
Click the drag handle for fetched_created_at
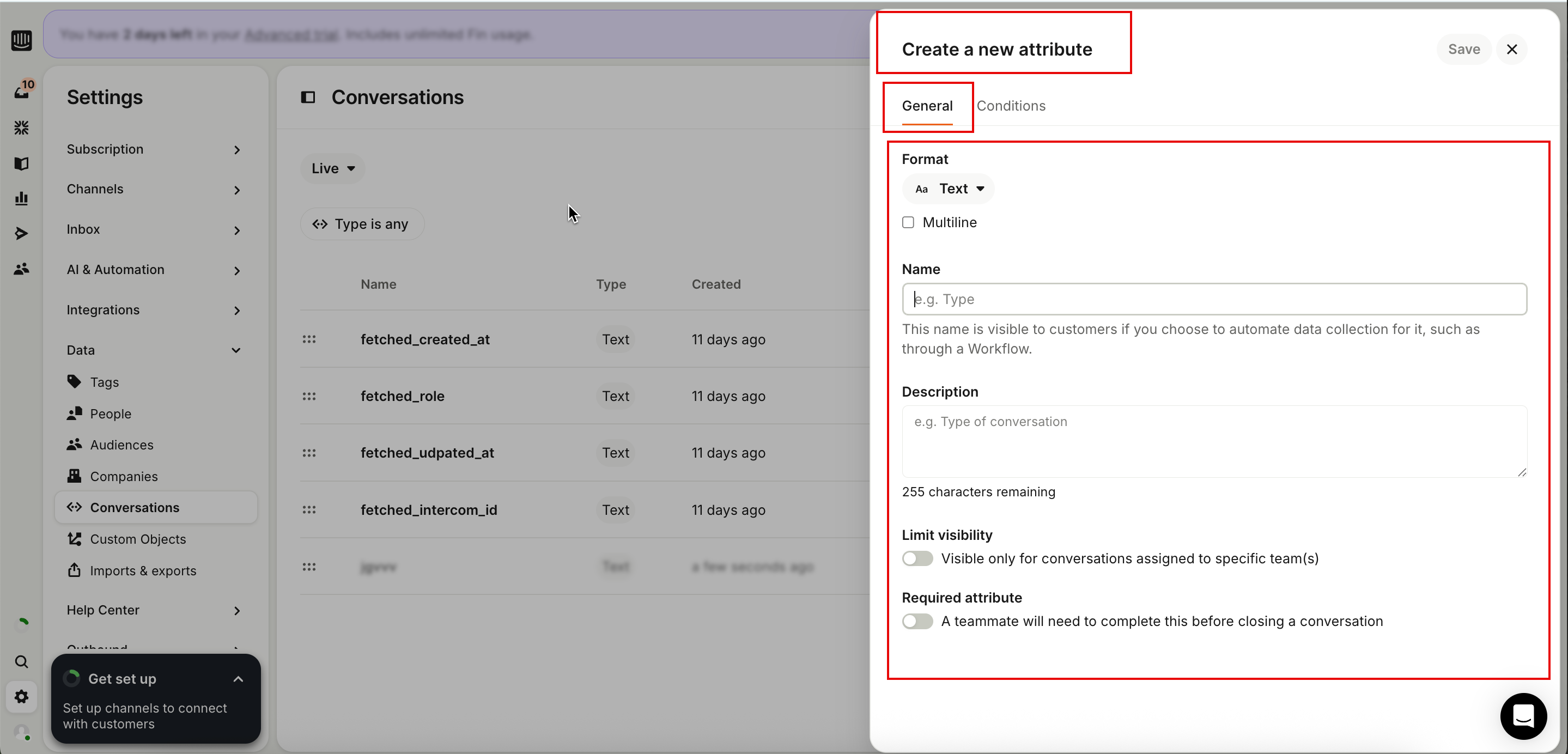click(309, 339)
